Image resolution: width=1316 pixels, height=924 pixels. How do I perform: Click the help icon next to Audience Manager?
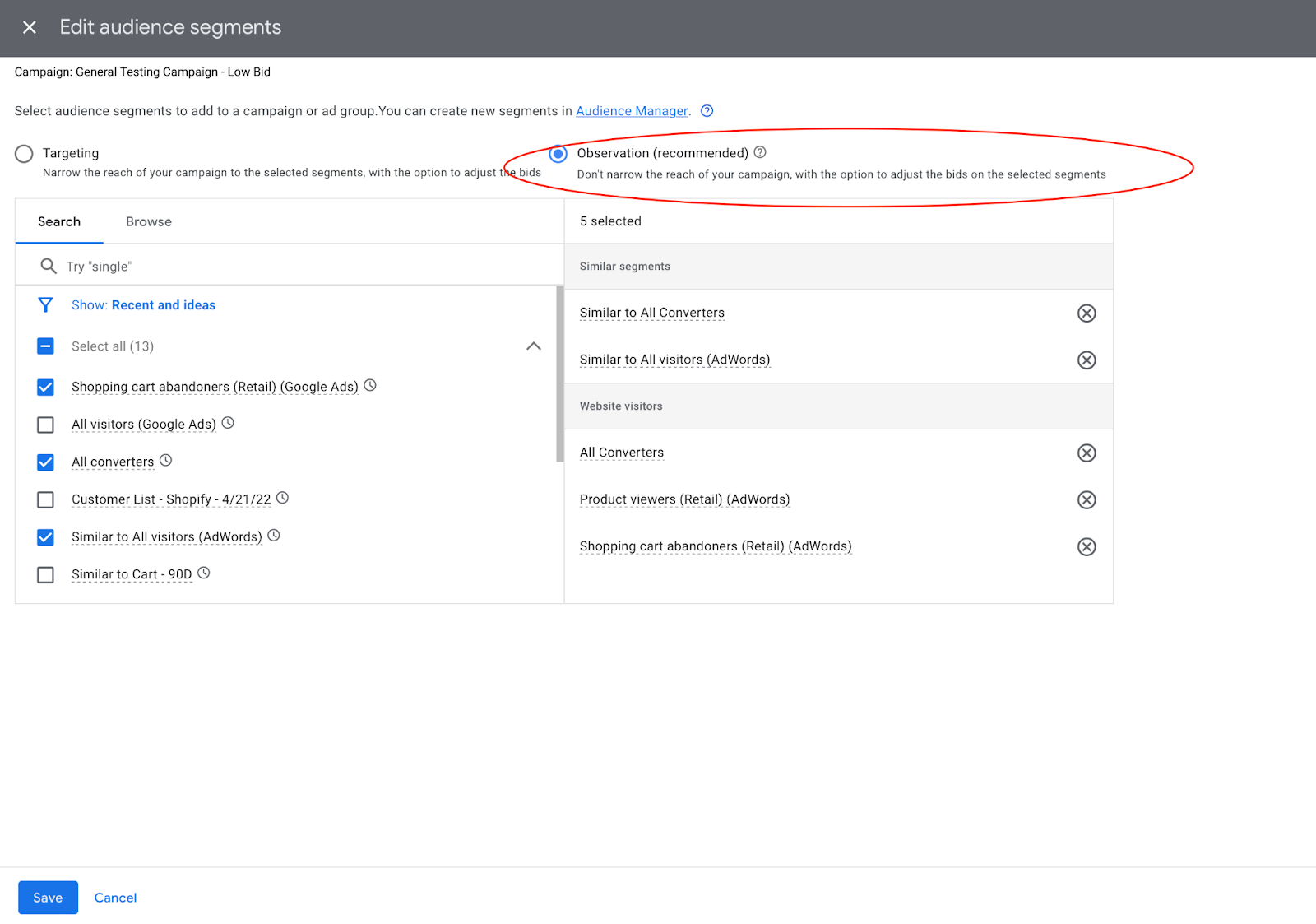coord(707,111)
